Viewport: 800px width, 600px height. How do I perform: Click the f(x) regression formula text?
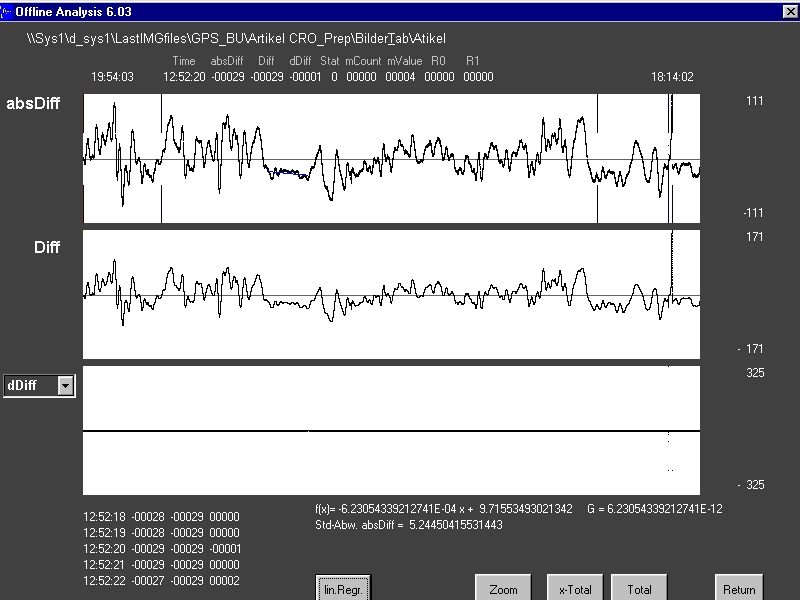444,509
